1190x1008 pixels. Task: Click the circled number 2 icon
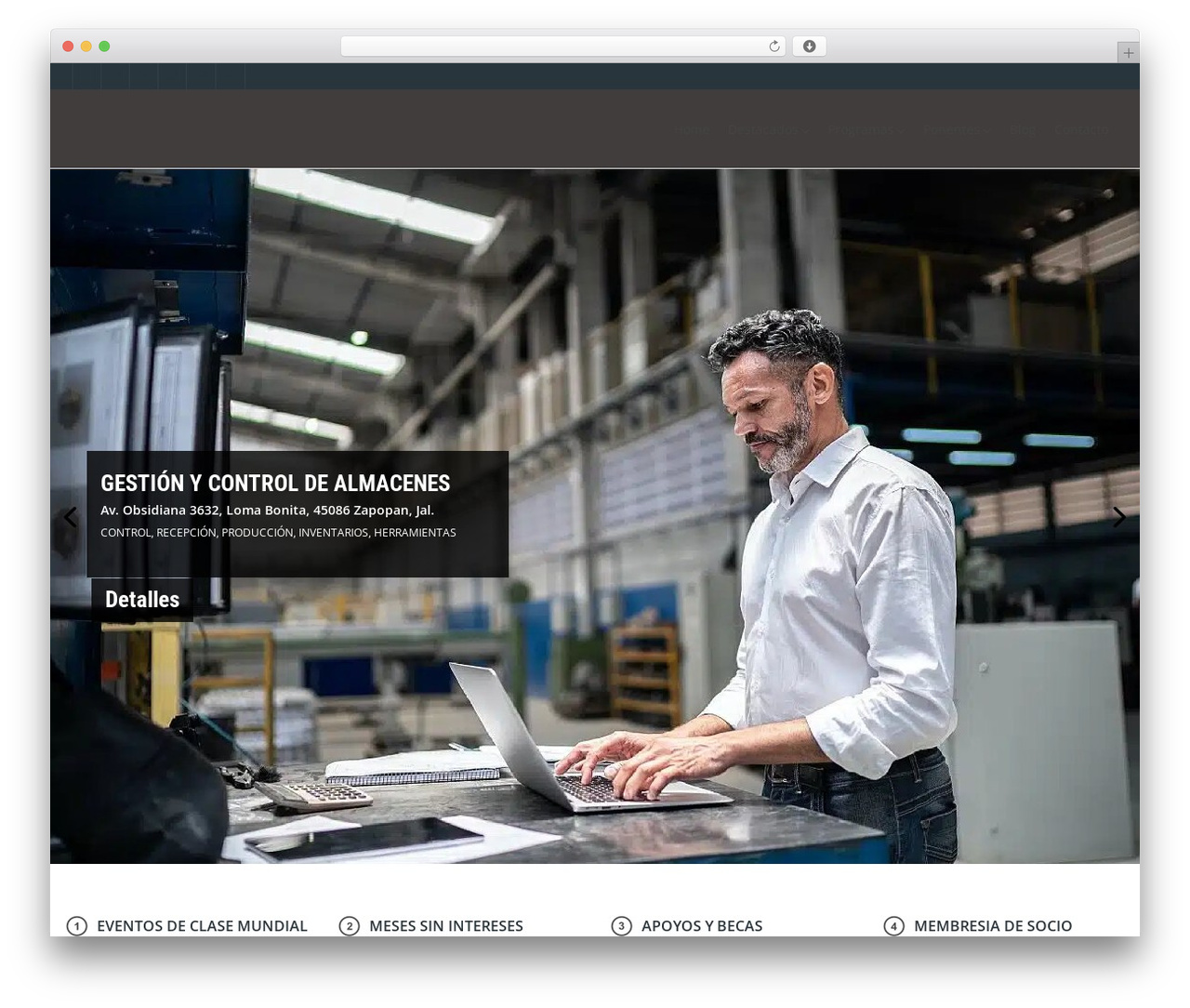(350, 926)
